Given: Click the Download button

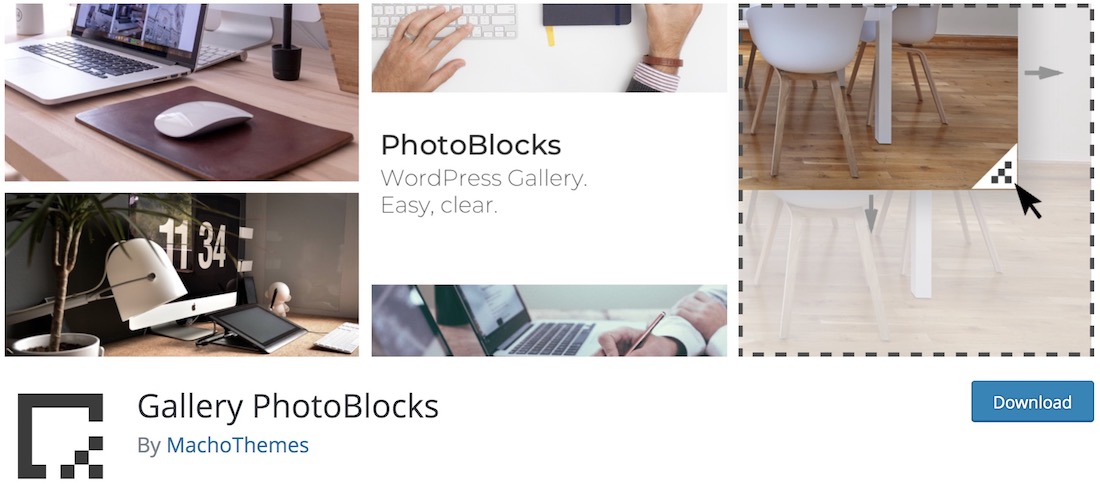Looking at the screenshot, I should (x=1032, y=401).
